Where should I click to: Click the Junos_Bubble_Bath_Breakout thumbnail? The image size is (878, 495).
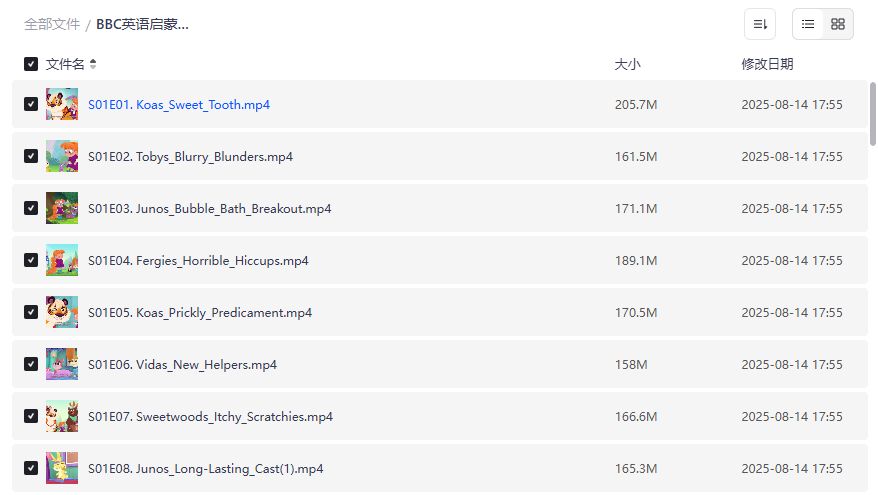pyautogui.click(x=62, y=208)
